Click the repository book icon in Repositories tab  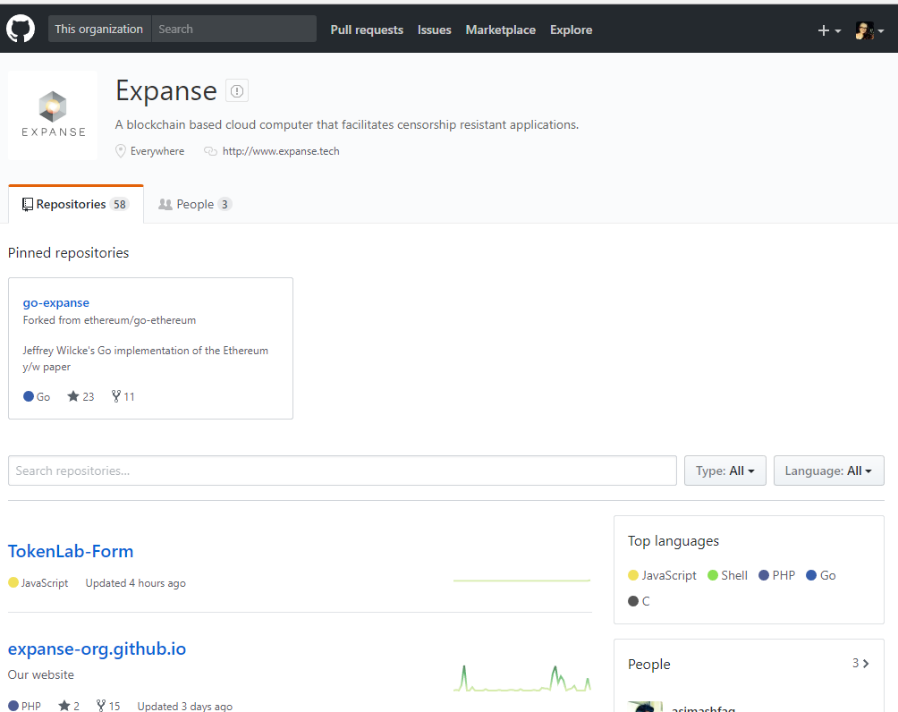(27, 204)
